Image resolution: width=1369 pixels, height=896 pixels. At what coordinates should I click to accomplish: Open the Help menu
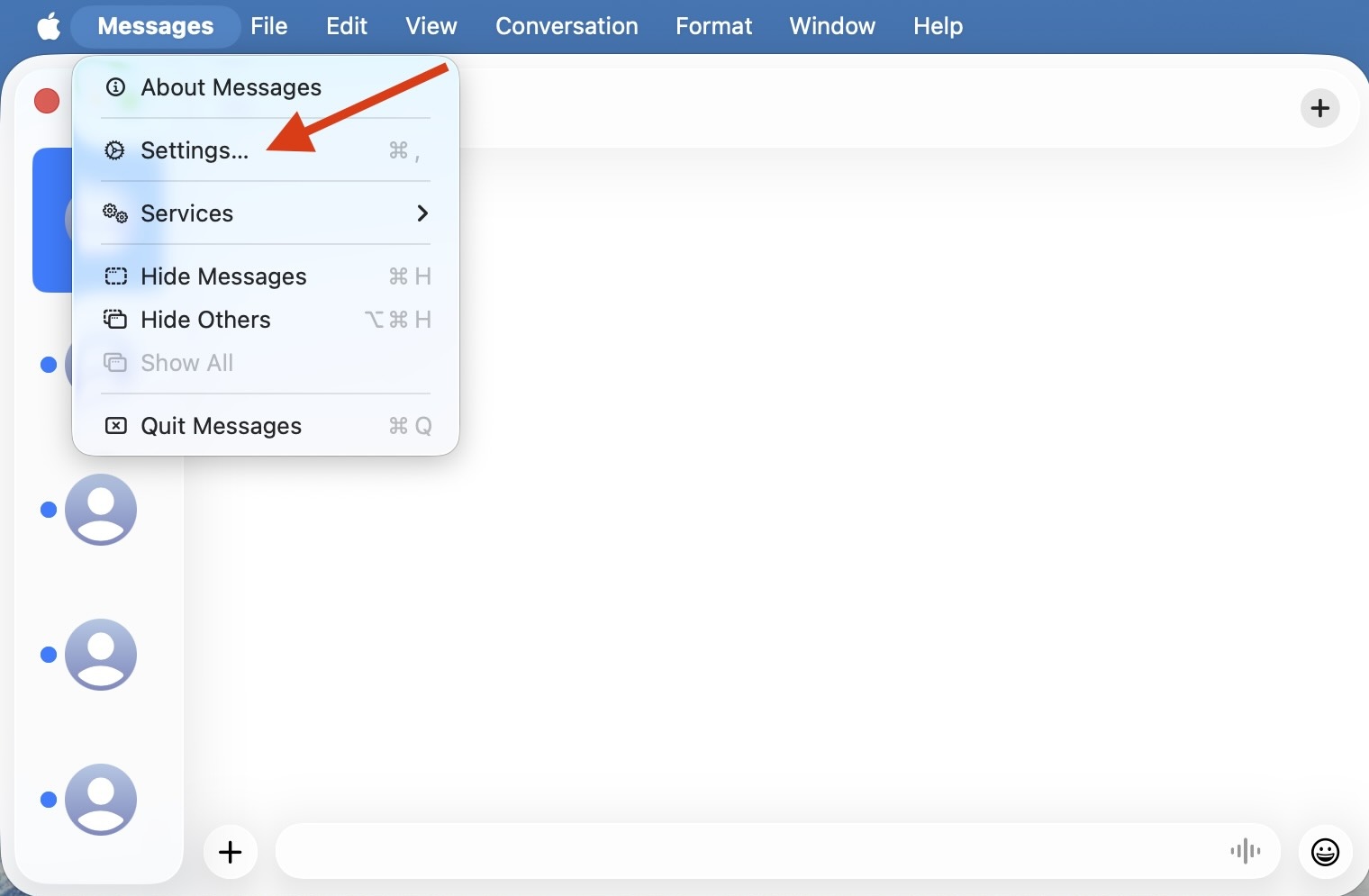pyautogui.click(x=938, y=26)
